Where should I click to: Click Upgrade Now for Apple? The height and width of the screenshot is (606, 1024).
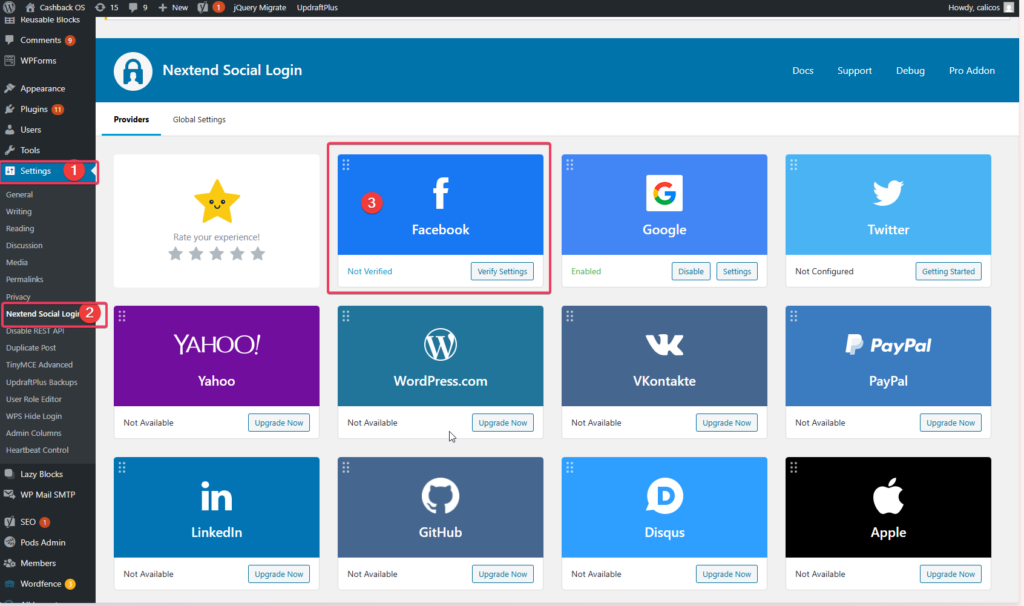[951, 575]
